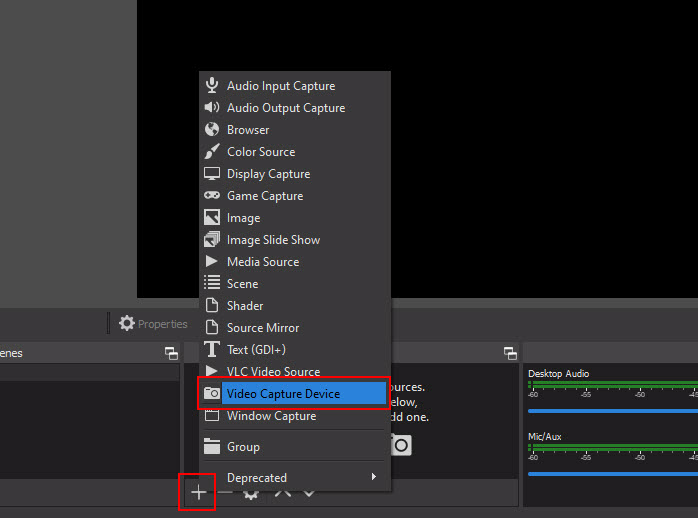
Task: Choose Audio Output Capture entry
Action: [294, 108]
